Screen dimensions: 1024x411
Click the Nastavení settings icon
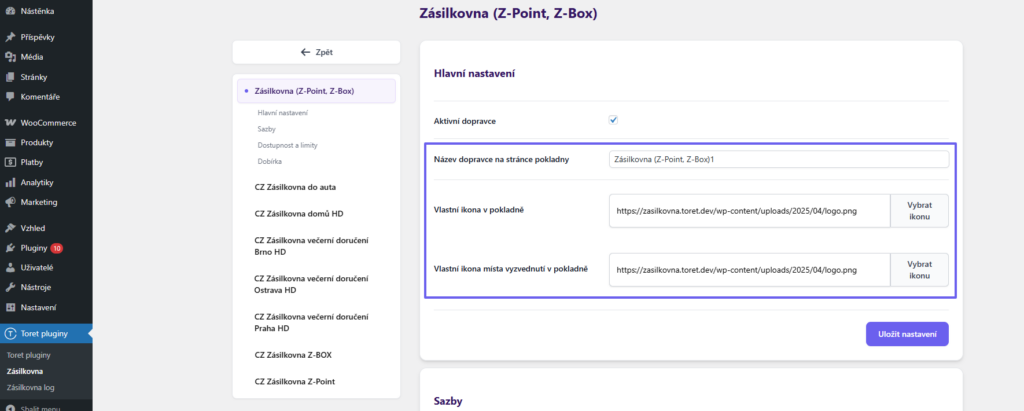point(10,307)
